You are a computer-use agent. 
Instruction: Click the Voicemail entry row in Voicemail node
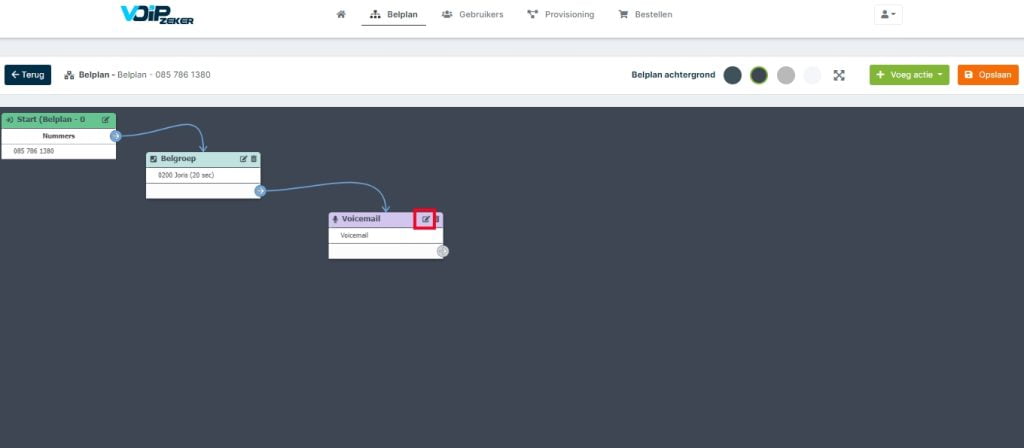[386, 235]
